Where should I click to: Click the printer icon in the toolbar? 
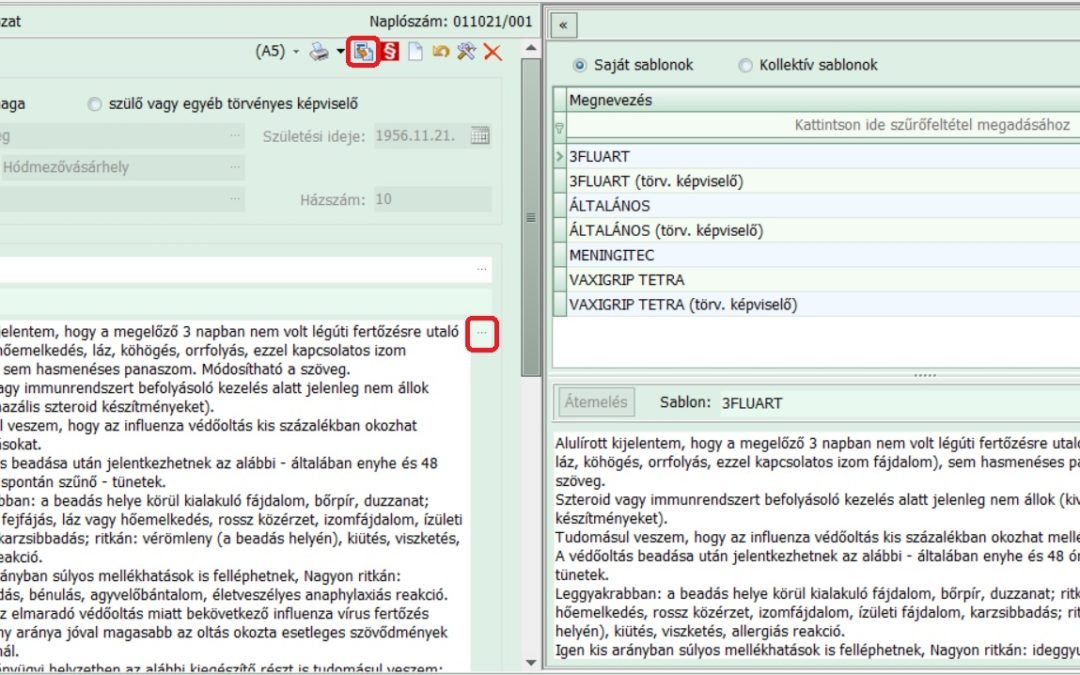coord(319,52)
